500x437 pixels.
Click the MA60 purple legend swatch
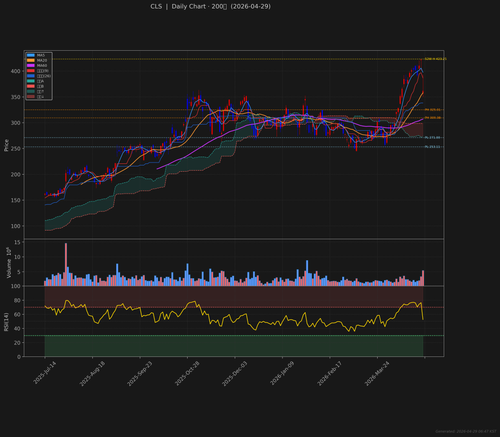[31, 65]
